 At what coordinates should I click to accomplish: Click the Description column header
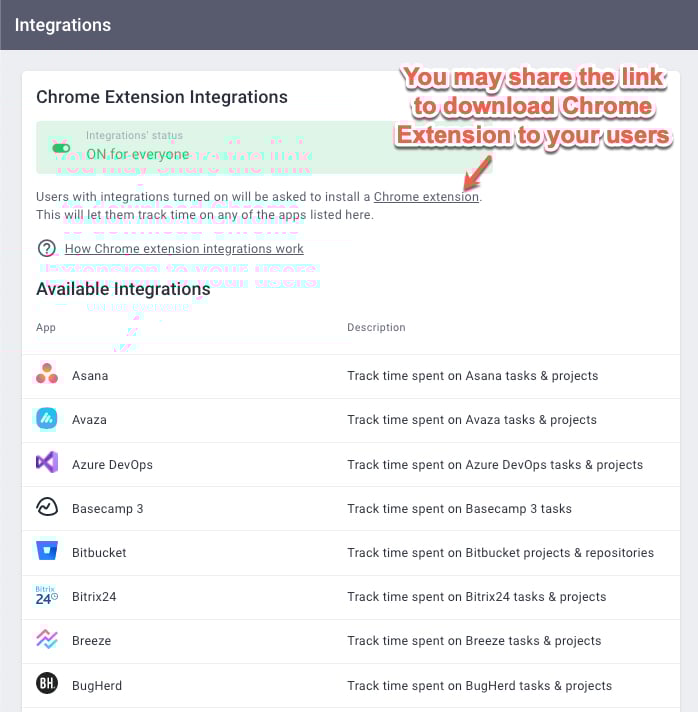[x=376, y=327]
